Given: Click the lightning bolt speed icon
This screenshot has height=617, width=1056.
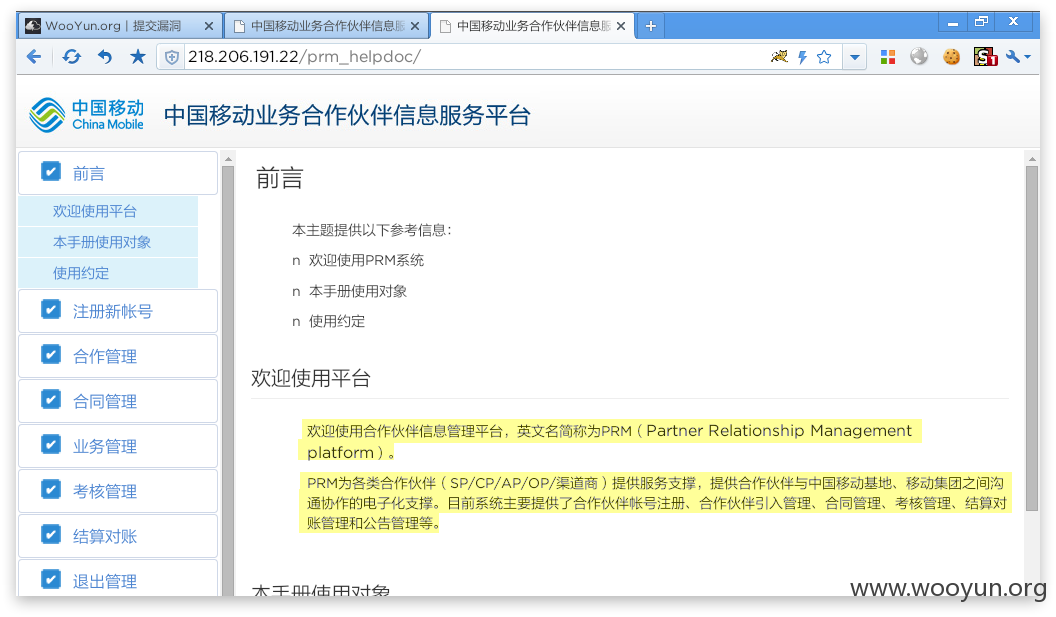Looking at the screenshot, I should [x=802, y=57].
